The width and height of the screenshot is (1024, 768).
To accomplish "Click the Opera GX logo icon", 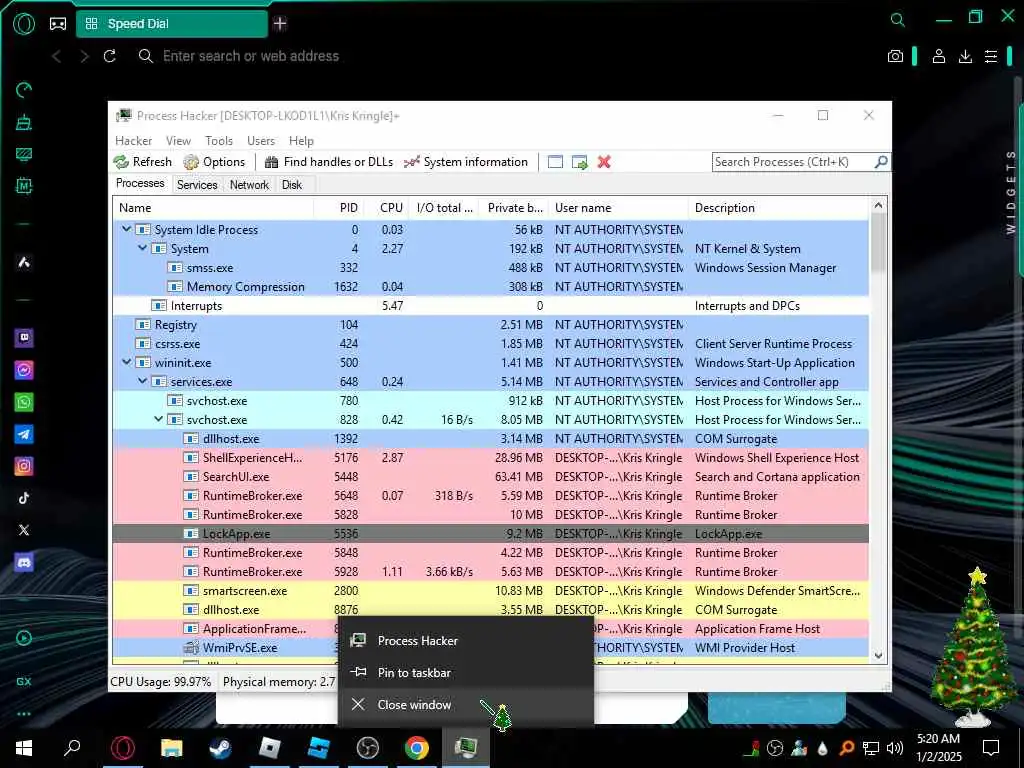I will [24, 24].
